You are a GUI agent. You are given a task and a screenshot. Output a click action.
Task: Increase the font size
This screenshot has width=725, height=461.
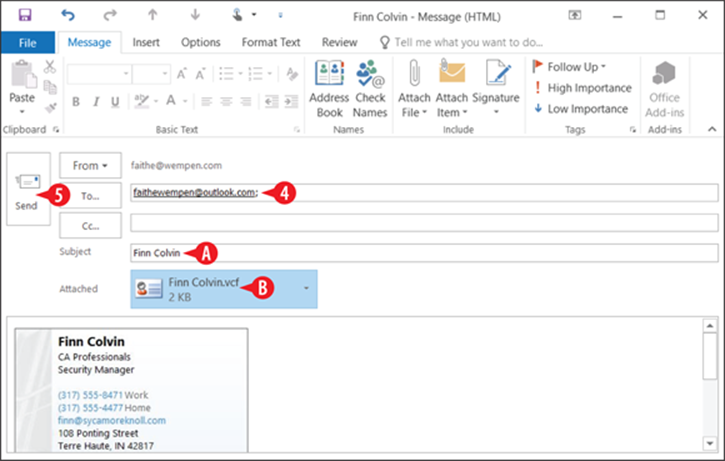[181, 74]
